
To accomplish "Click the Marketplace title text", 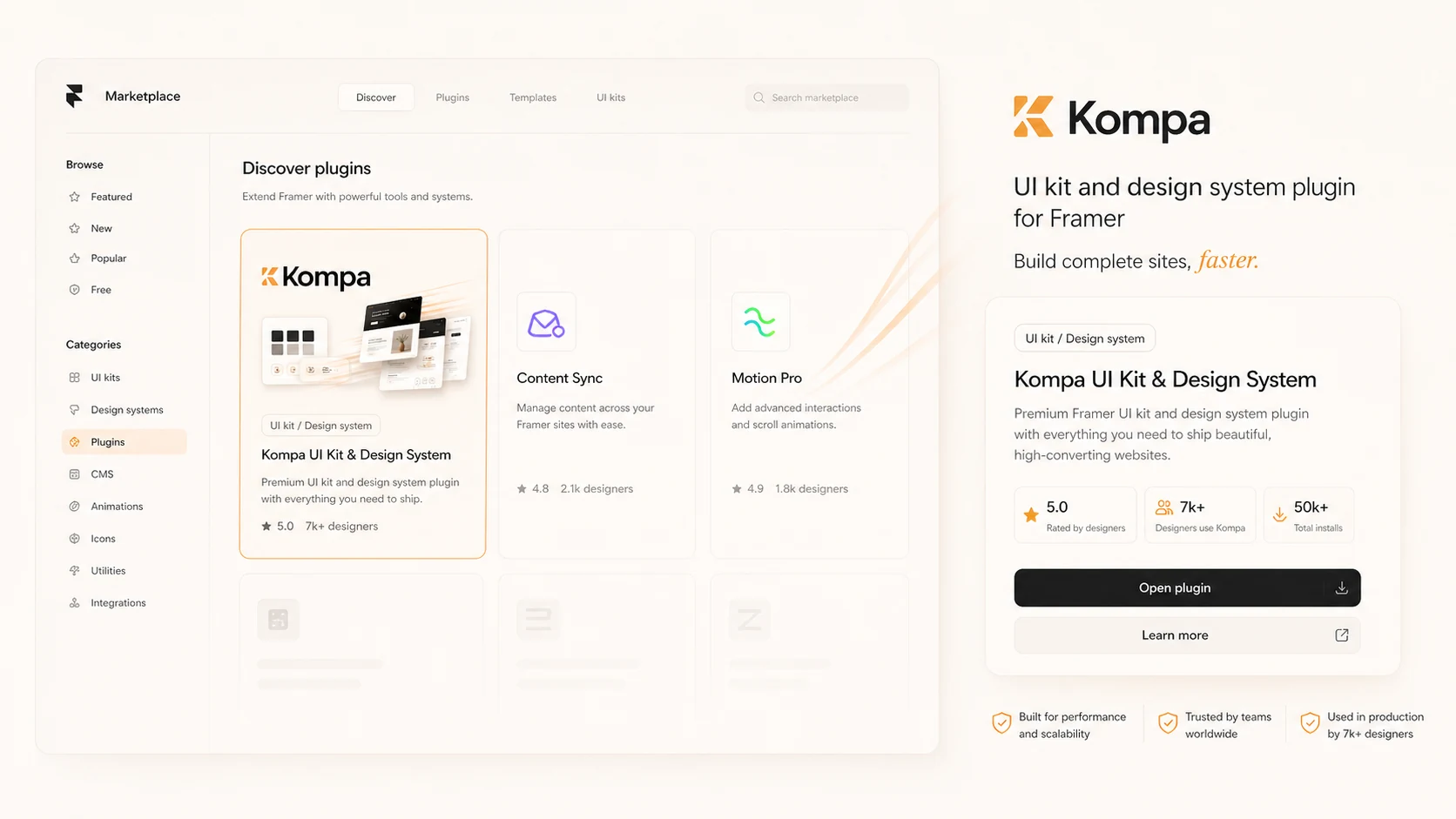I will [143, 97].
